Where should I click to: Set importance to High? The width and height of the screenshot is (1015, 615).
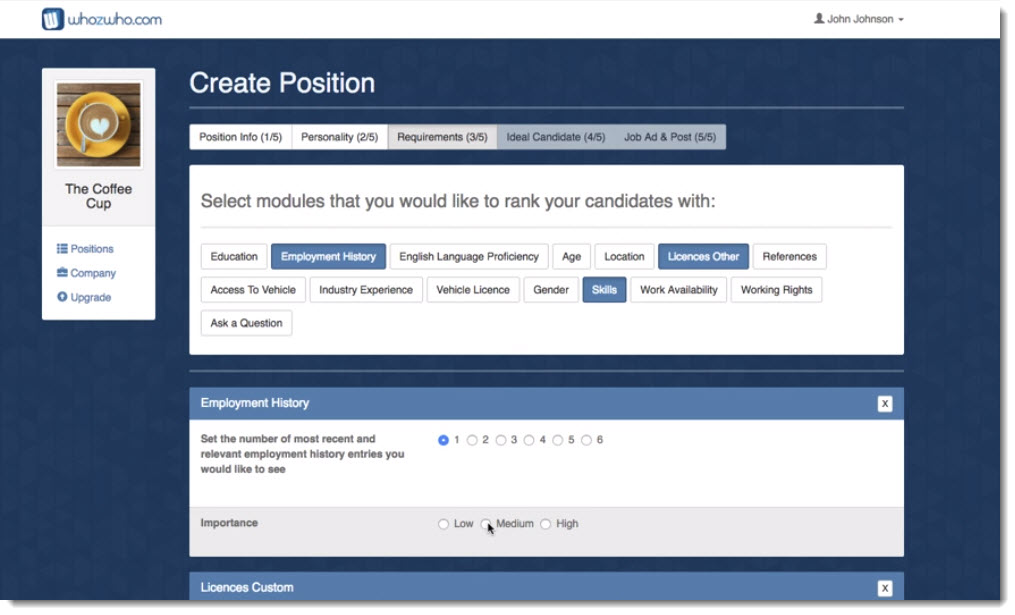[x=545, y=524]
